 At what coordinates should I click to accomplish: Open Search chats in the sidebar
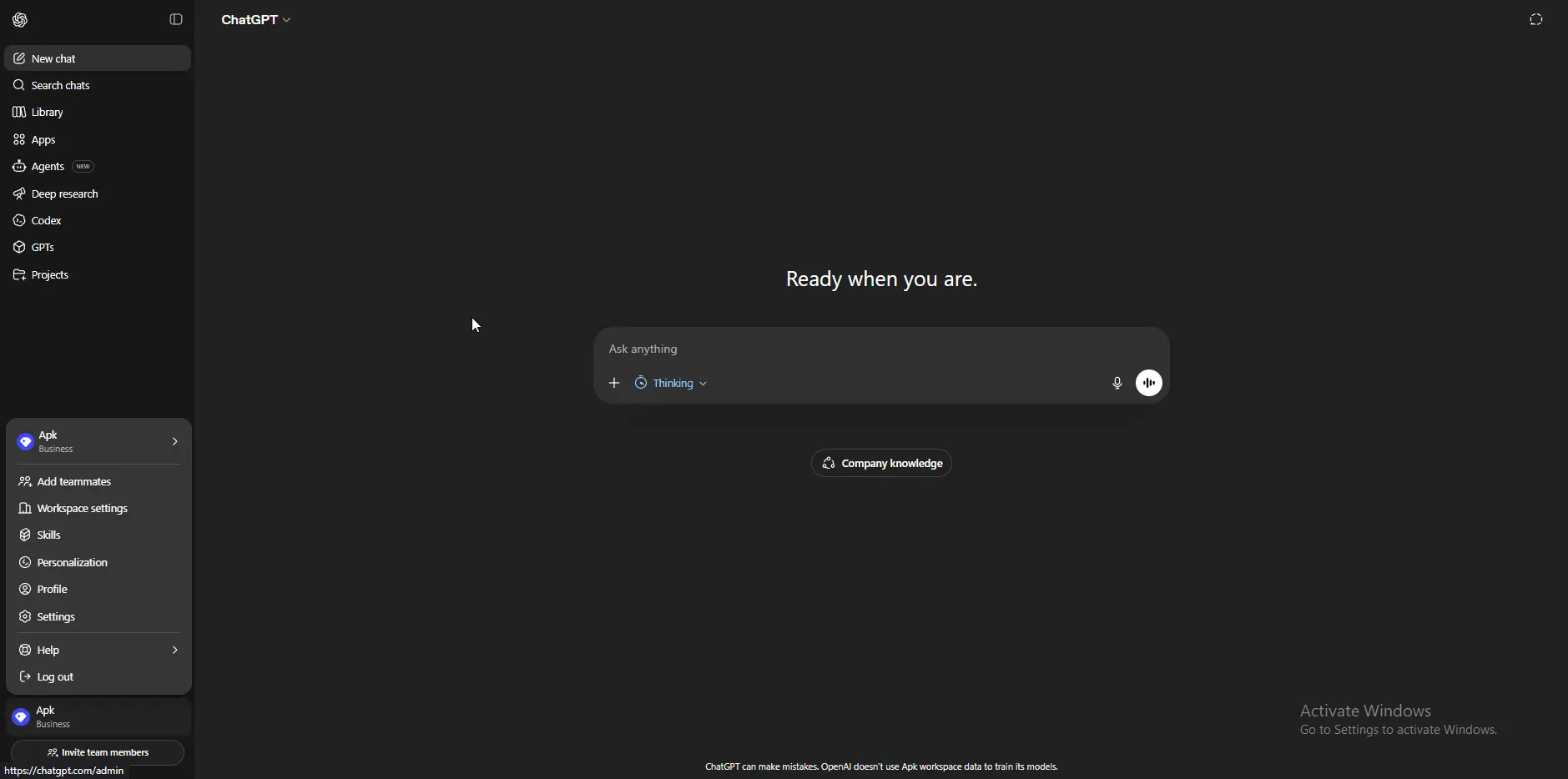98,85
